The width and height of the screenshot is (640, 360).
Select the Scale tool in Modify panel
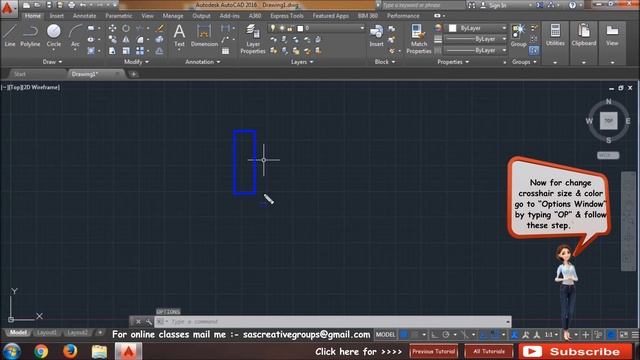(x=126, y=51)
